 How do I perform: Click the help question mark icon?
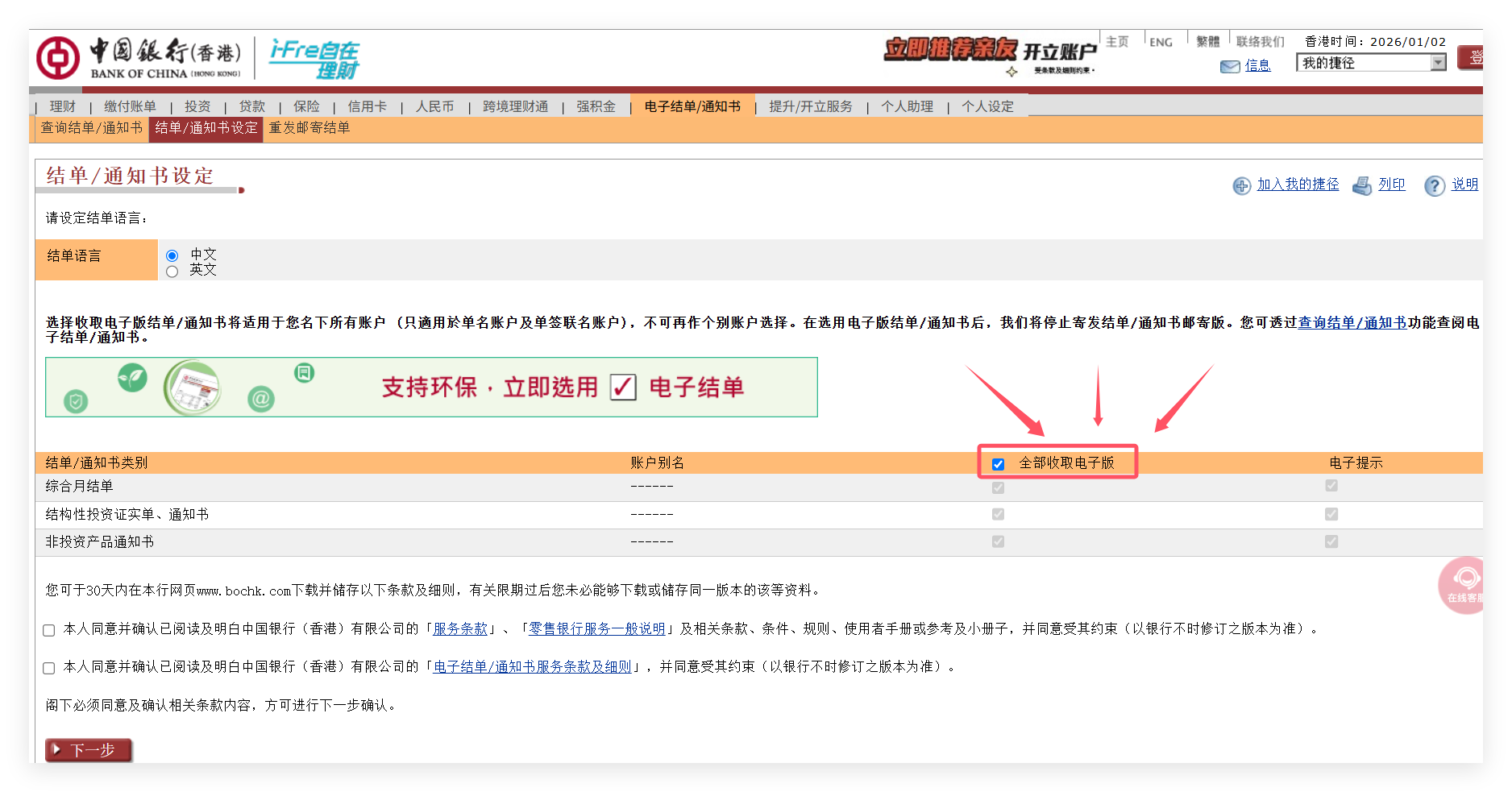[1434, 186]
